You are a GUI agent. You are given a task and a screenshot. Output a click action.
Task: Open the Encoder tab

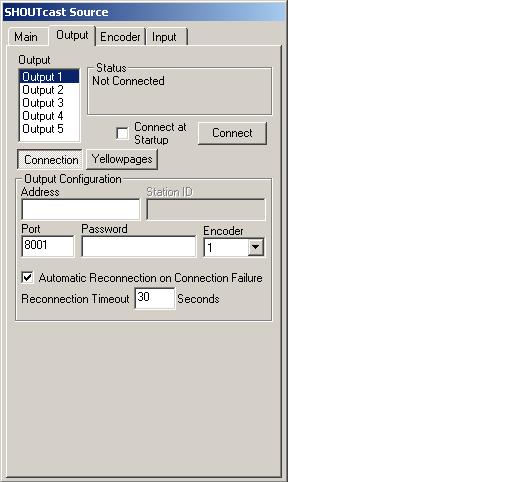(x=120, y=37)
